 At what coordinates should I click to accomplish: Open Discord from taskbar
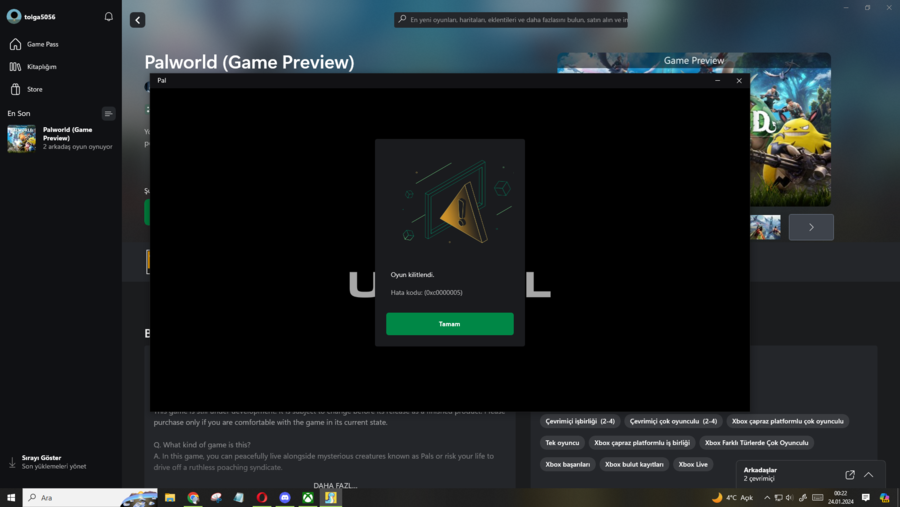tap(285, 498)
